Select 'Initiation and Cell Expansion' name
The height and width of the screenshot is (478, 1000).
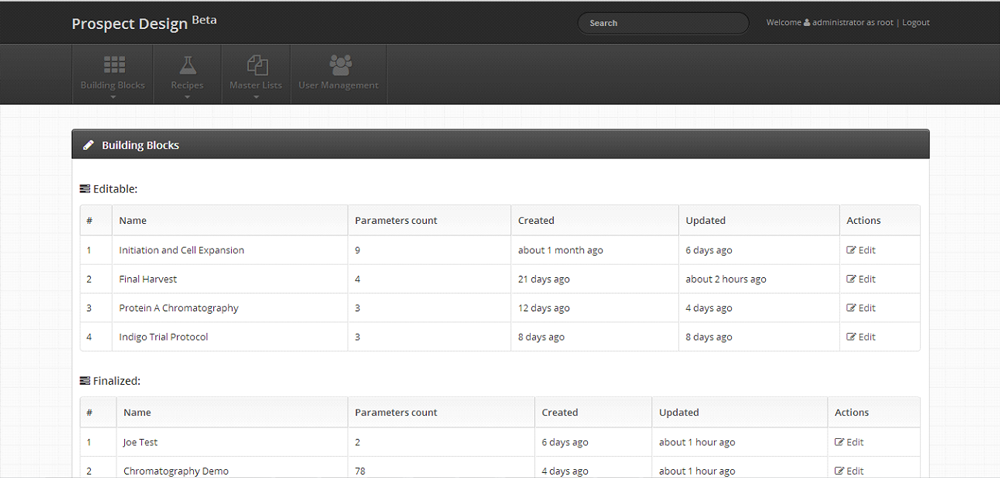[182, 250]
